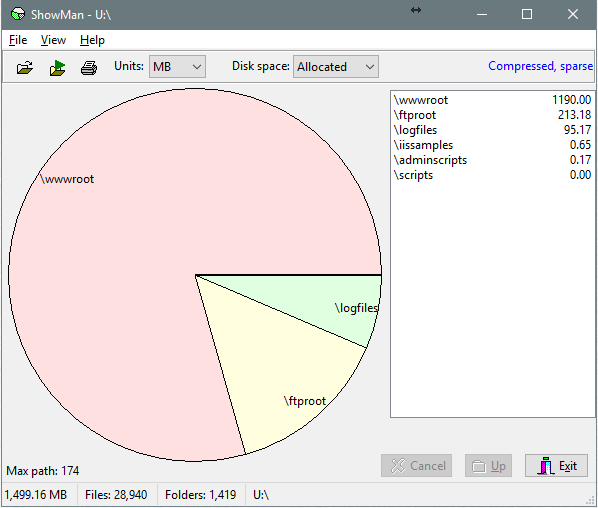Click the Files: 28,940 status bar entry
598x508 pixels.
116,495
